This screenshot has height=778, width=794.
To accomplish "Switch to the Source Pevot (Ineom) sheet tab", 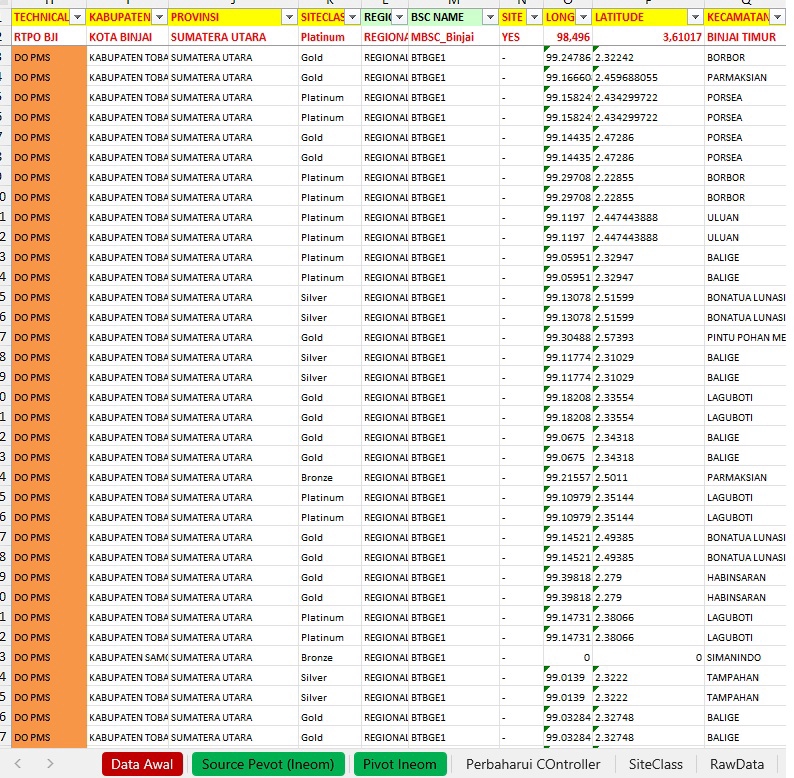I will 268,764.
